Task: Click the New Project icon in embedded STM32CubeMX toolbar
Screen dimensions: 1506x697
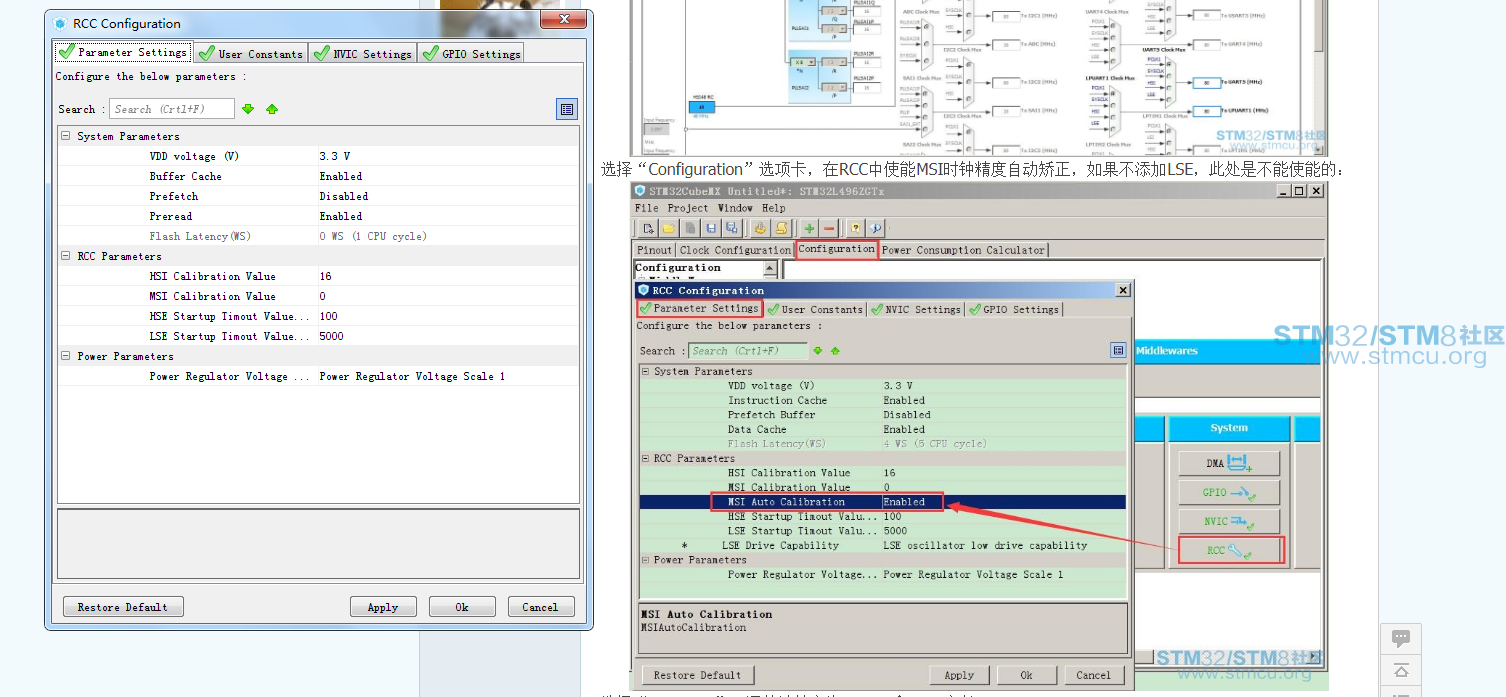Action: point(648,228)
